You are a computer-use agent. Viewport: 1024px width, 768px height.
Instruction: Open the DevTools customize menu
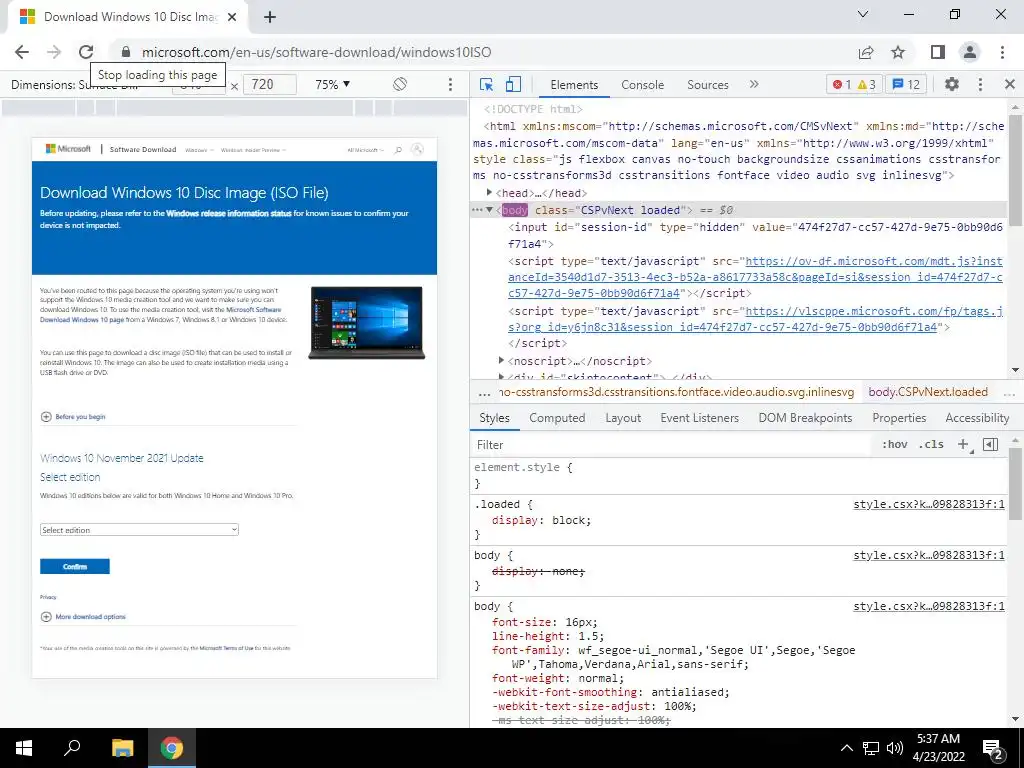pos(980,84)
